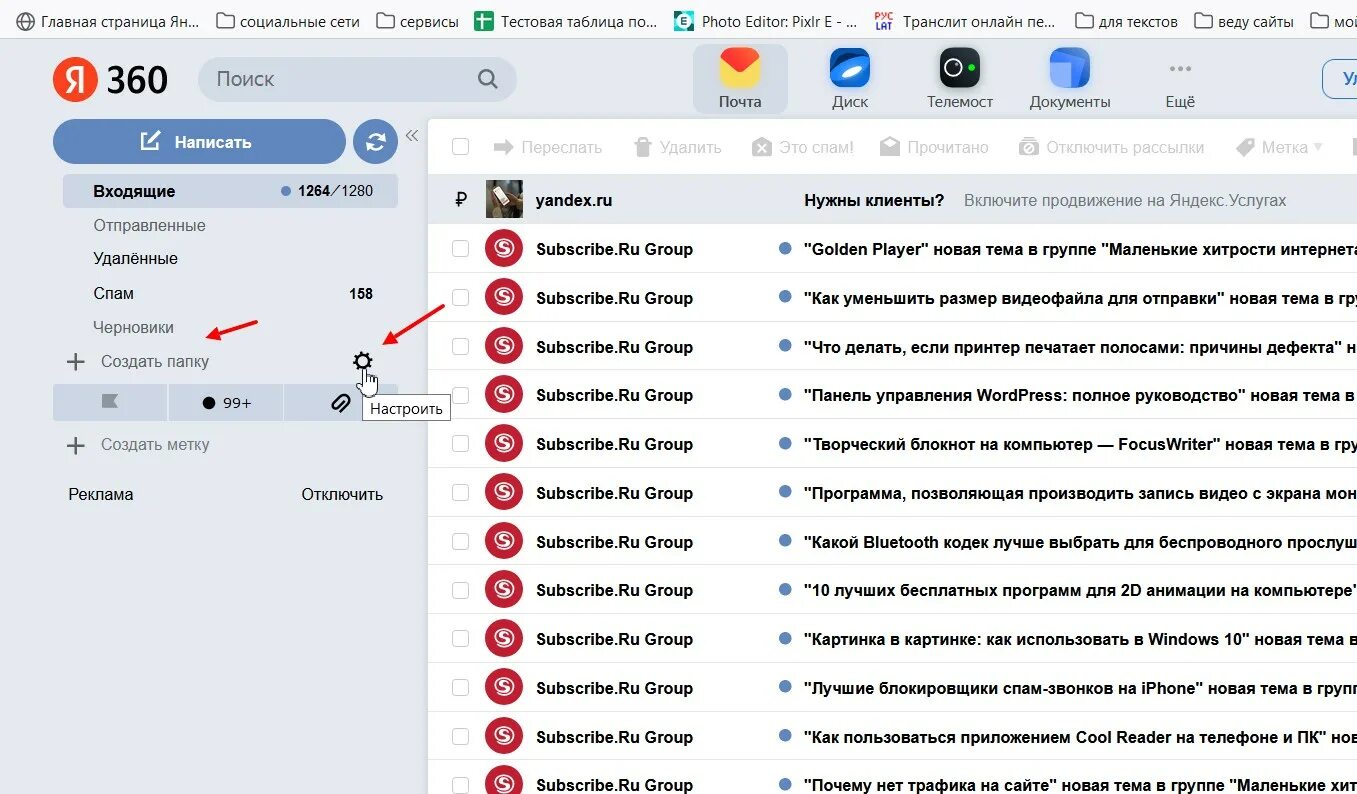The height and width of the screenshot is (794, 1357).
Task: Click the refresh mail round button
Action: tap(376, 142)
